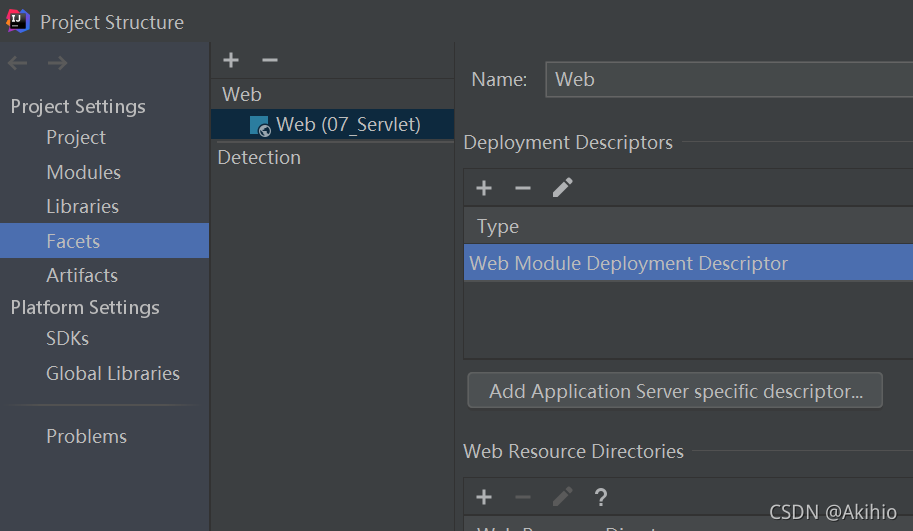
Task: View the Problems list
Action: tap(86, 436)
